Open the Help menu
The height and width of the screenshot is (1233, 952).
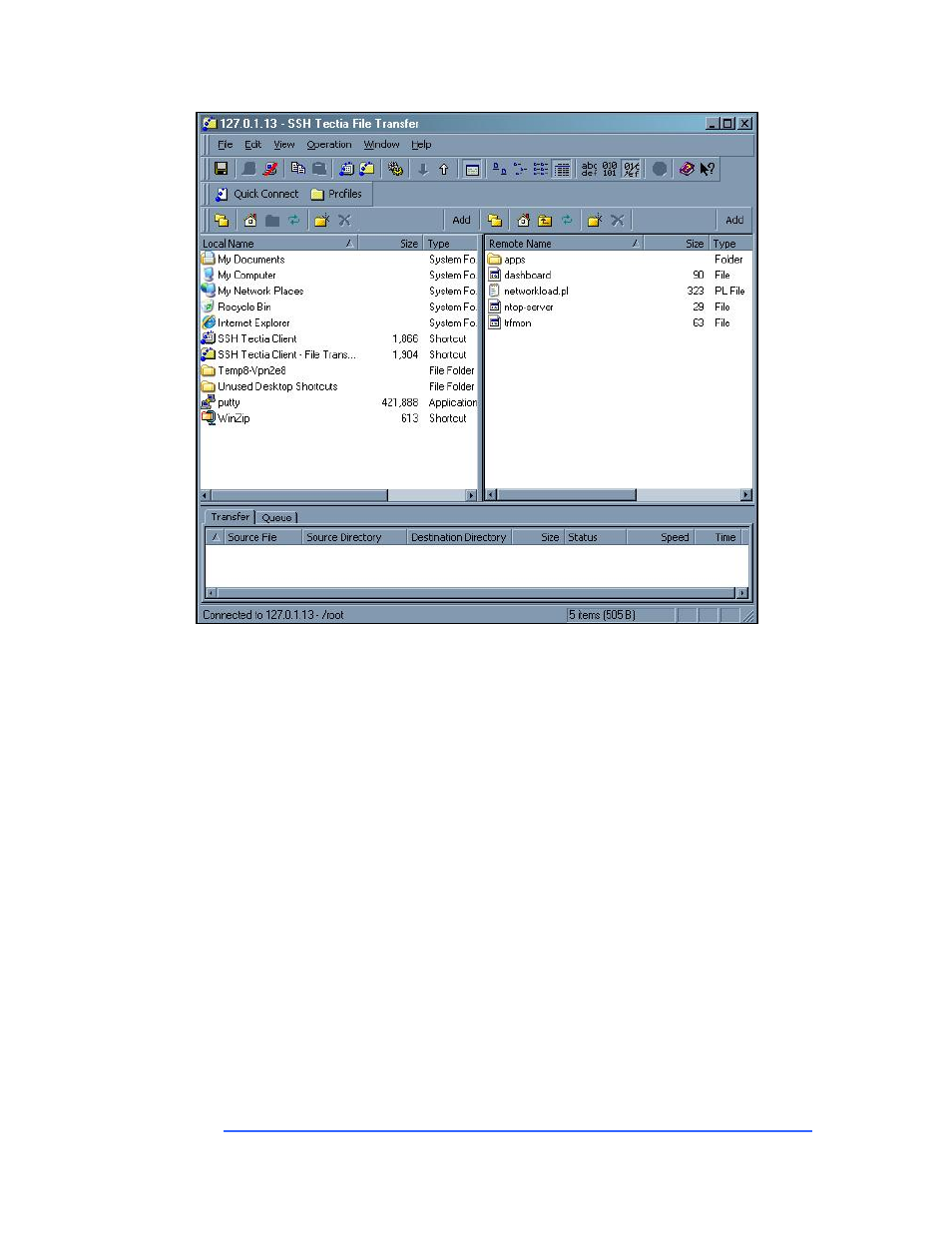click(422, 145)
